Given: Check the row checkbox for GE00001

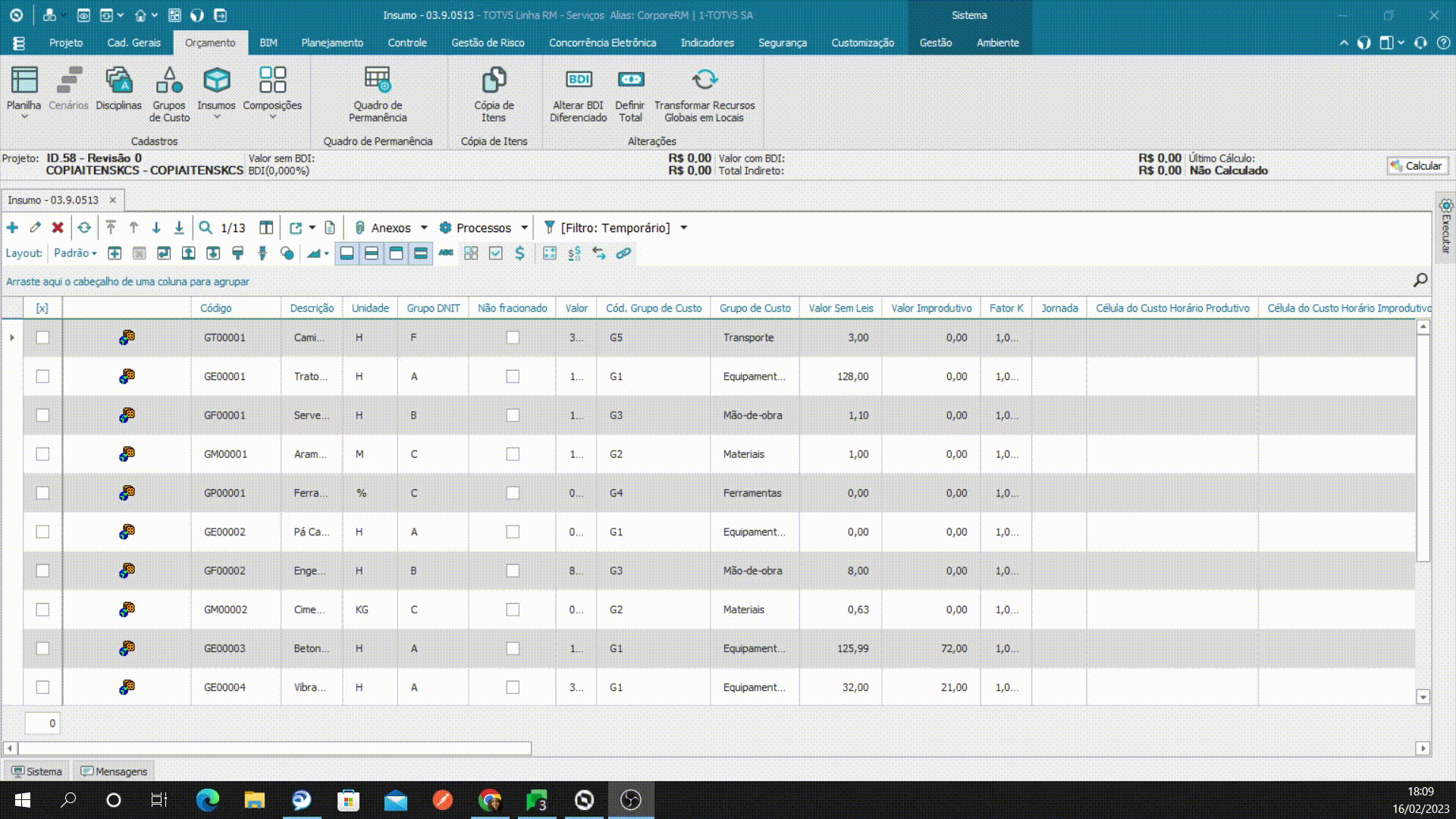Looking at the screenshot, I should pyautogui.click(x=42, y=376).
